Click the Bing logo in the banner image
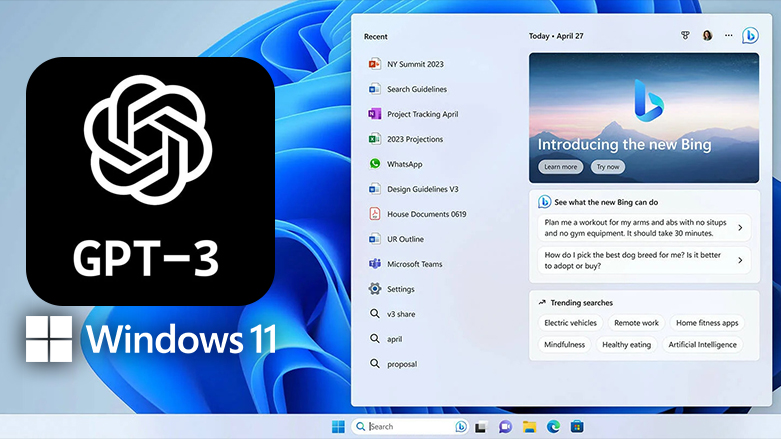This screenshot has height=439, width=781. coord(649,100)
